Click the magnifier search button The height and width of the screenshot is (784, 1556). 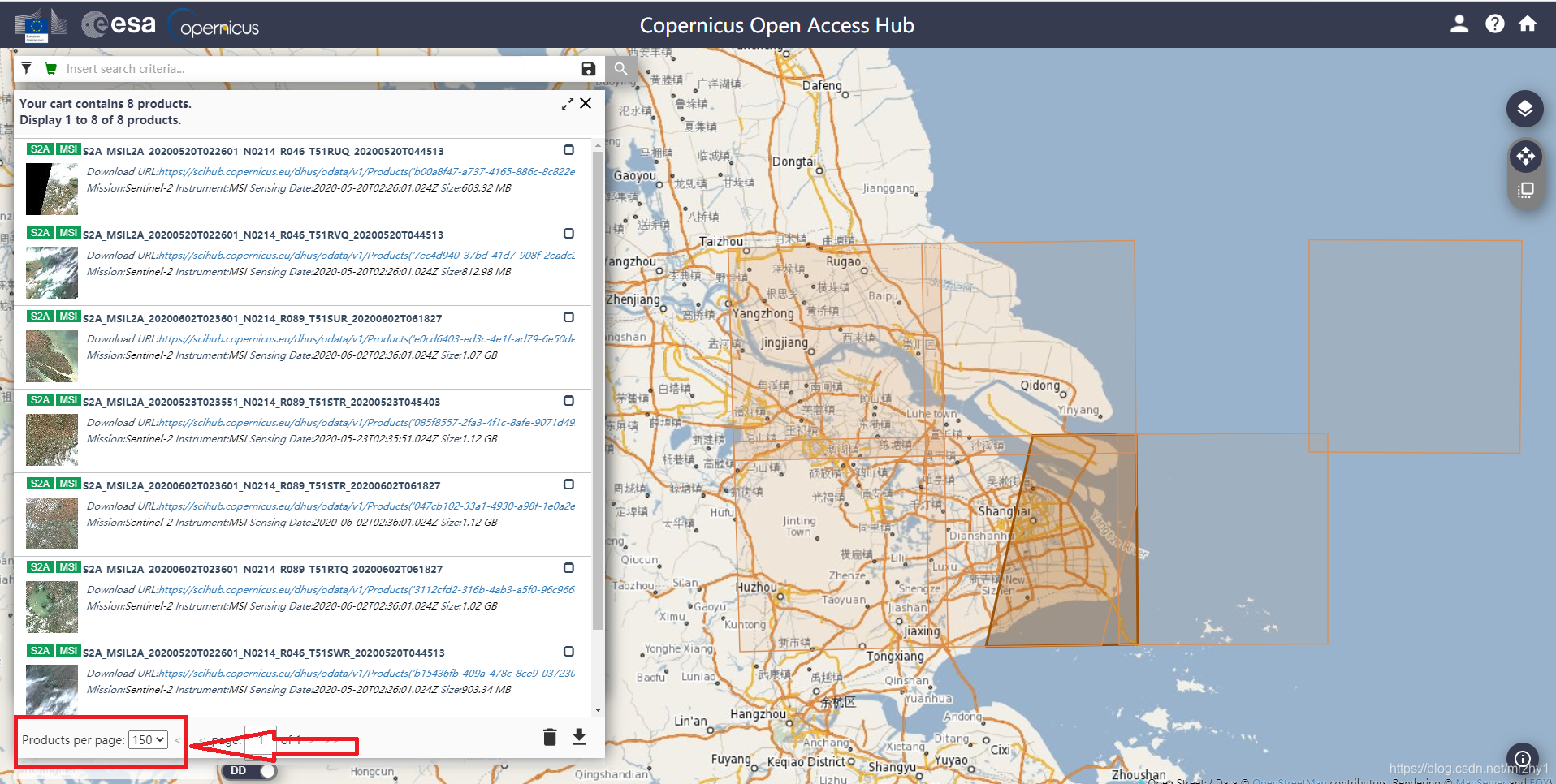621,69
